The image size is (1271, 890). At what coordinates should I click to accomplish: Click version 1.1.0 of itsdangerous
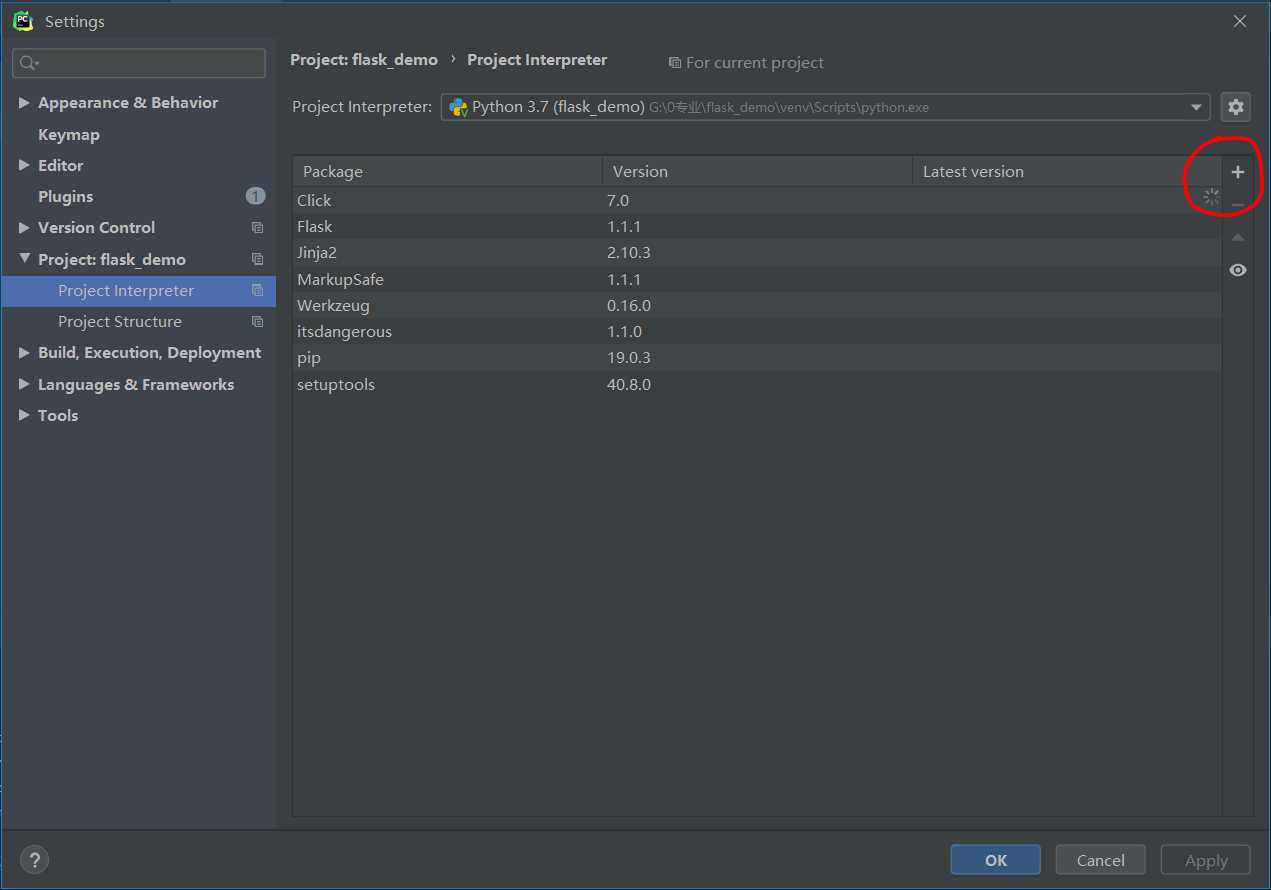625,332
